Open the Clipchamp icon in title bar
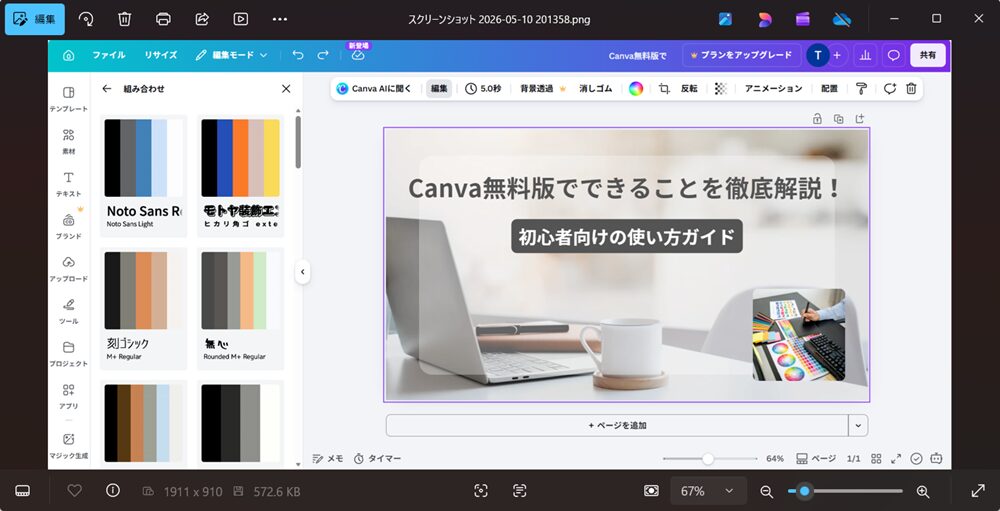Viewport: 1000px width, 511px height. tap(803, 19)
